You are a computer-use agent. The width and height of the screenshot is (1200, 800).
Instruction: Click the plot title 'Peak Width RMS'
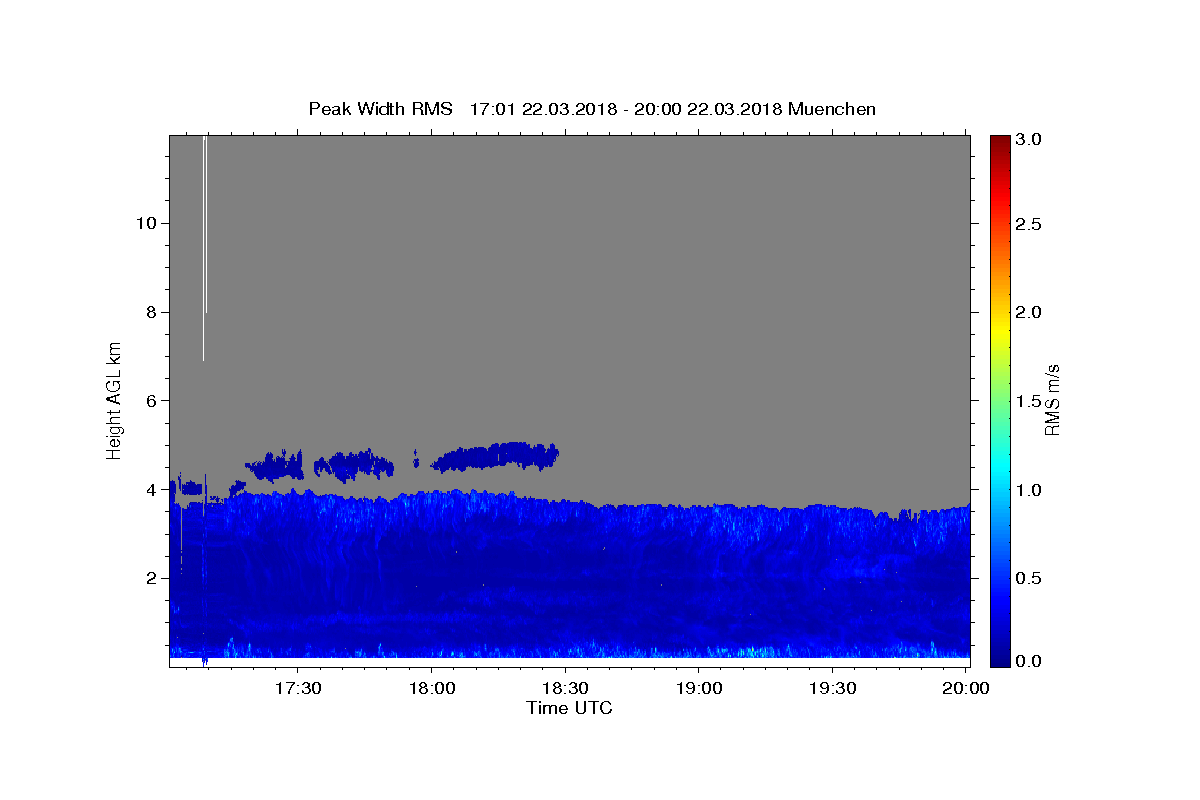click(380, 109)
